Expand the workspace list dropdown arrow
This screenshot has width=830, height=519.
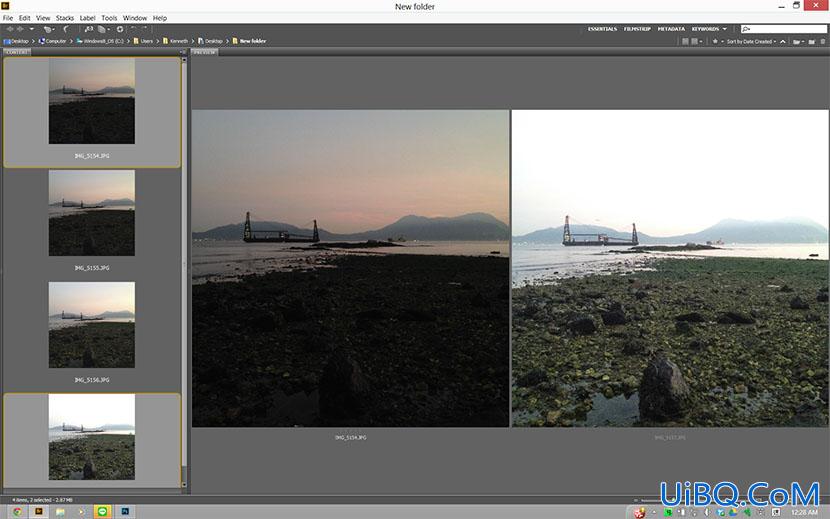pyautogui.click(x=725, y=29)
